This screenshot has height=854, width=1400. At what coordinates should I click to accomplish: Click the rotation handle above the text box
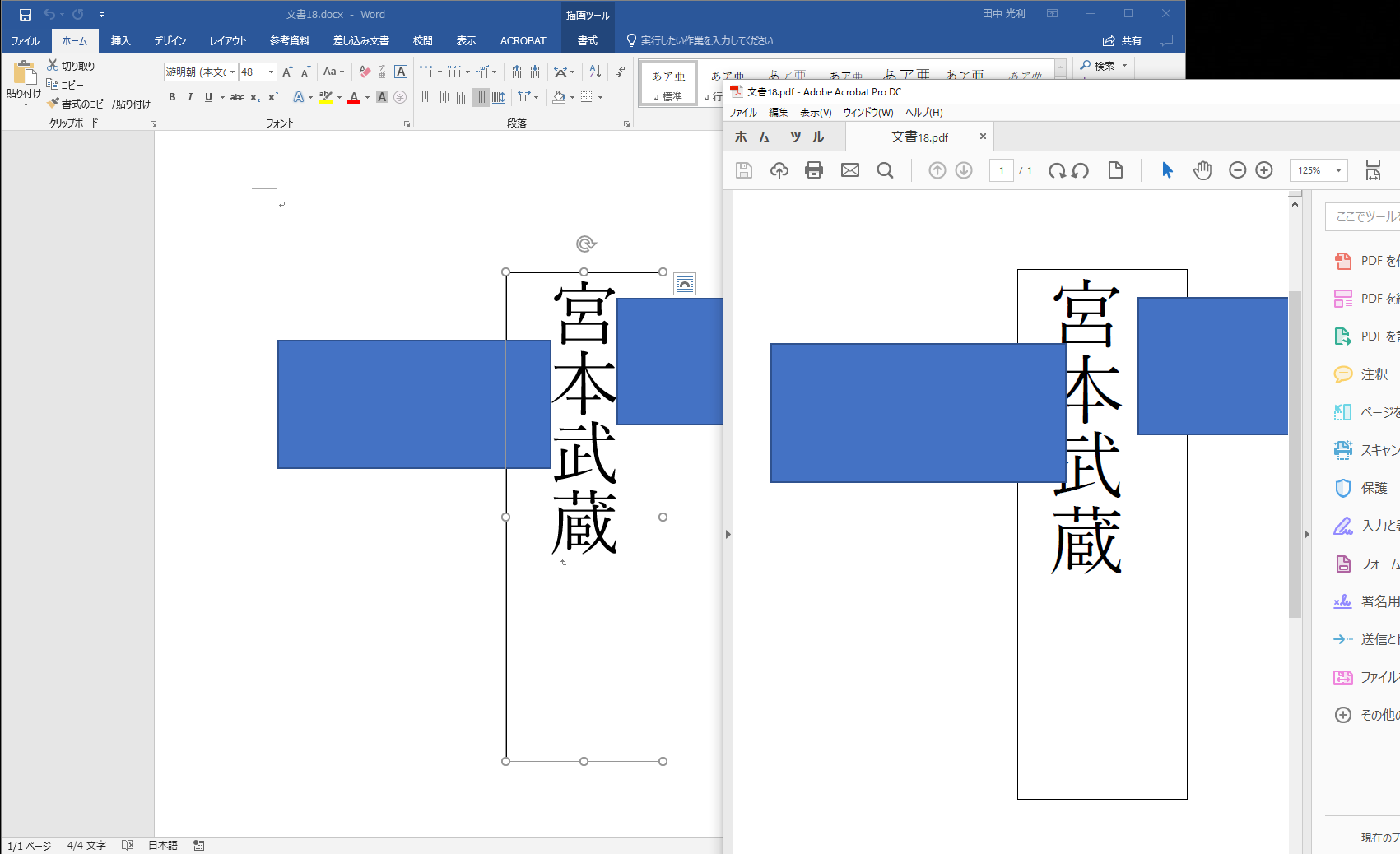click(585, 244)
